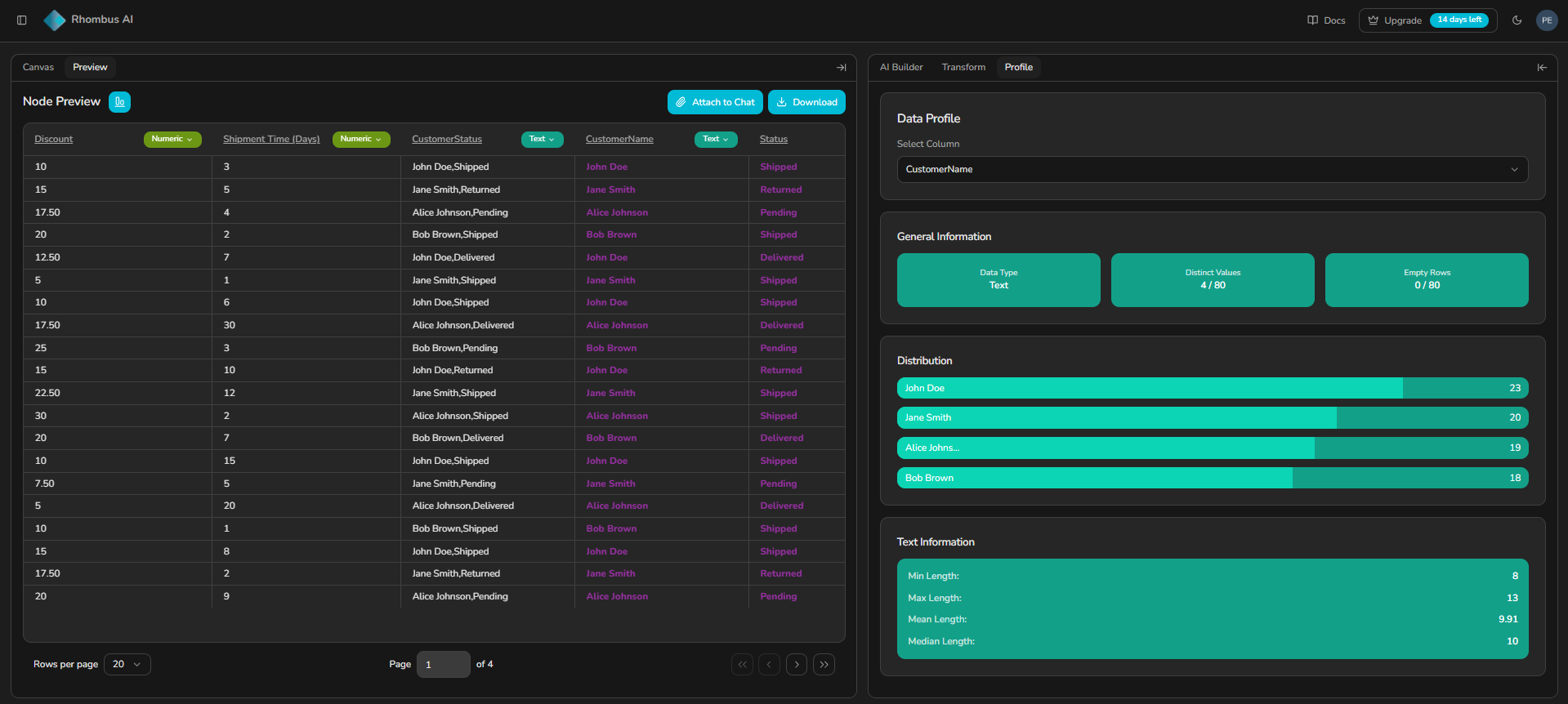Screen dimensions: 1568x704
Task: Open CustomerStatus Text type dropdown
Action: (543, 140)
